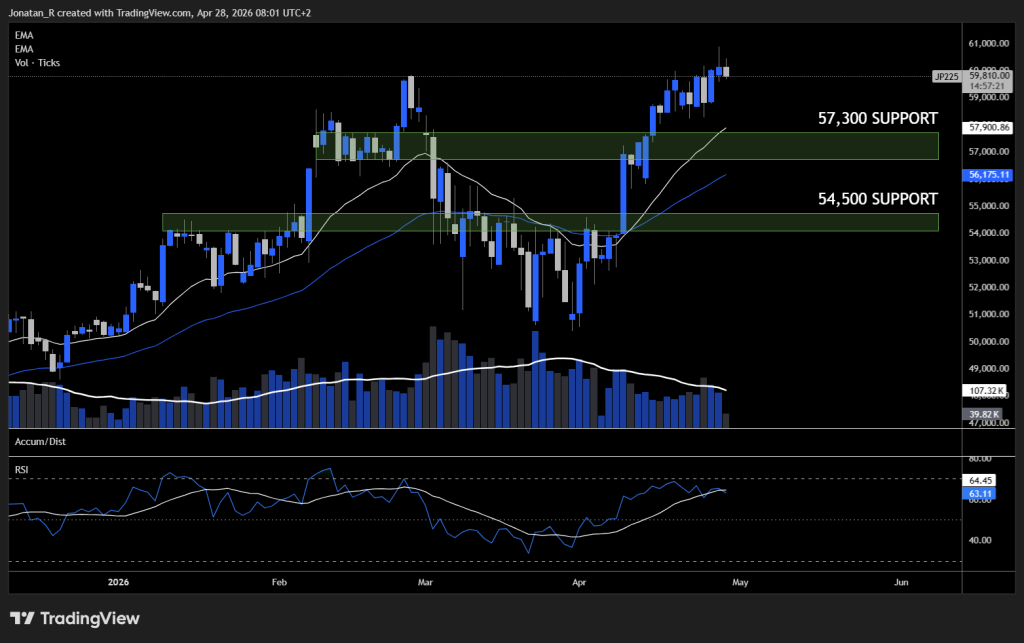This screenshot has height=643, width=1024.
Task: Expand the Accum/Dist indicator pane
Action: [40, 440]
